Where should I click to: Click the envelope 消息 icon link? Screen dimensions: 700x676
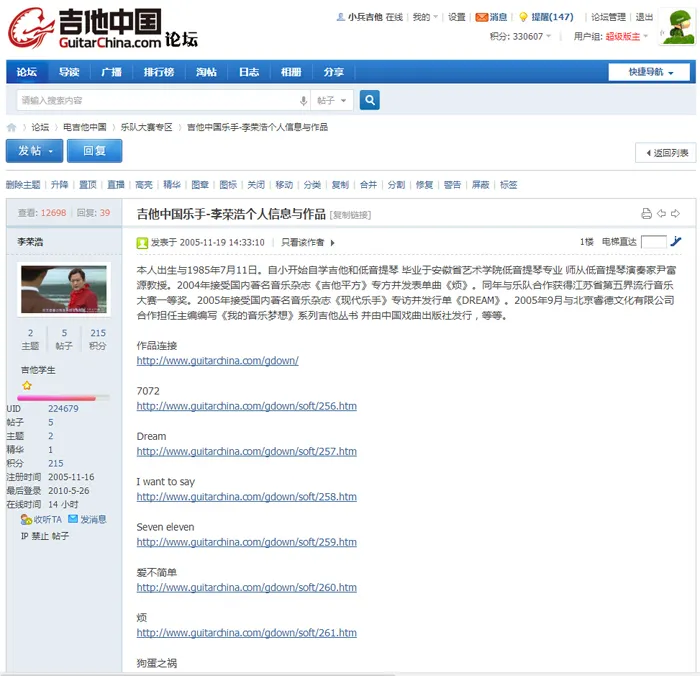pos(491,17)
